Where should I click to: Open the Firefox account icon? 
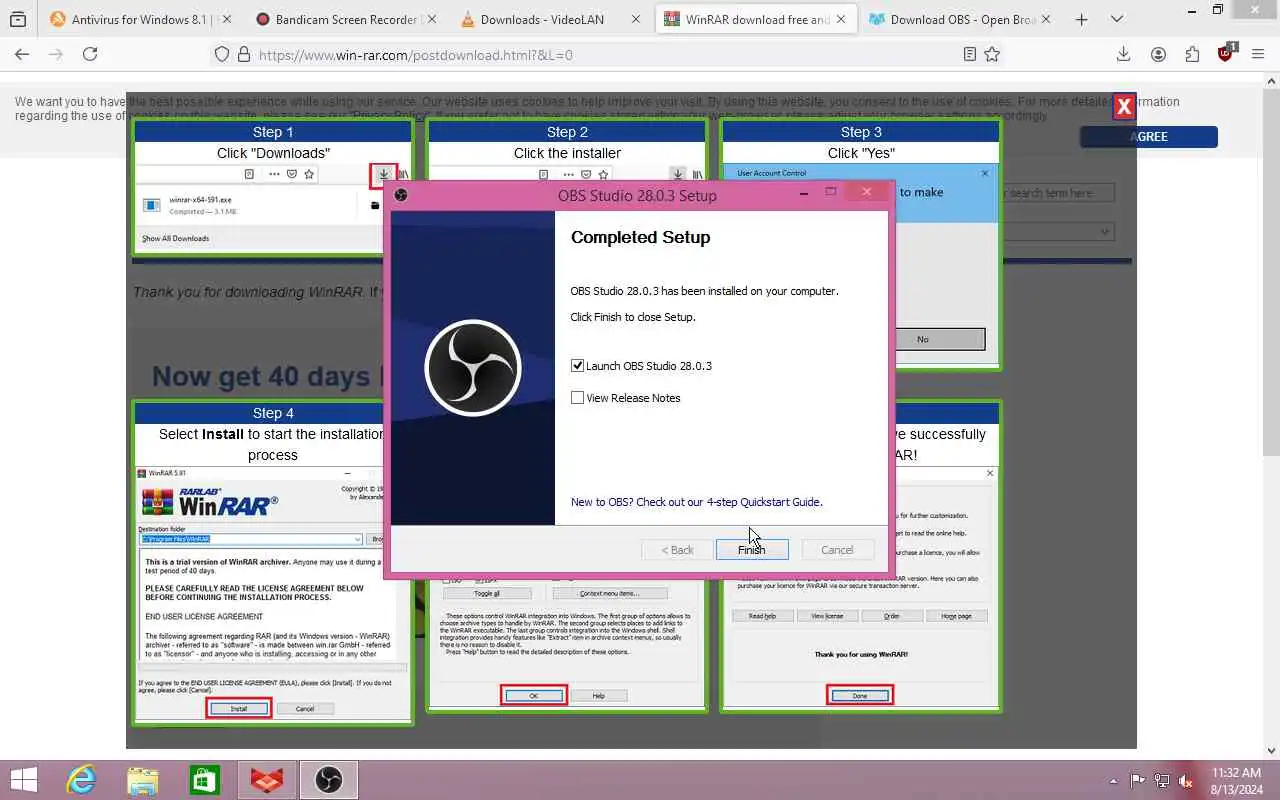click(x=1158, y=54)
